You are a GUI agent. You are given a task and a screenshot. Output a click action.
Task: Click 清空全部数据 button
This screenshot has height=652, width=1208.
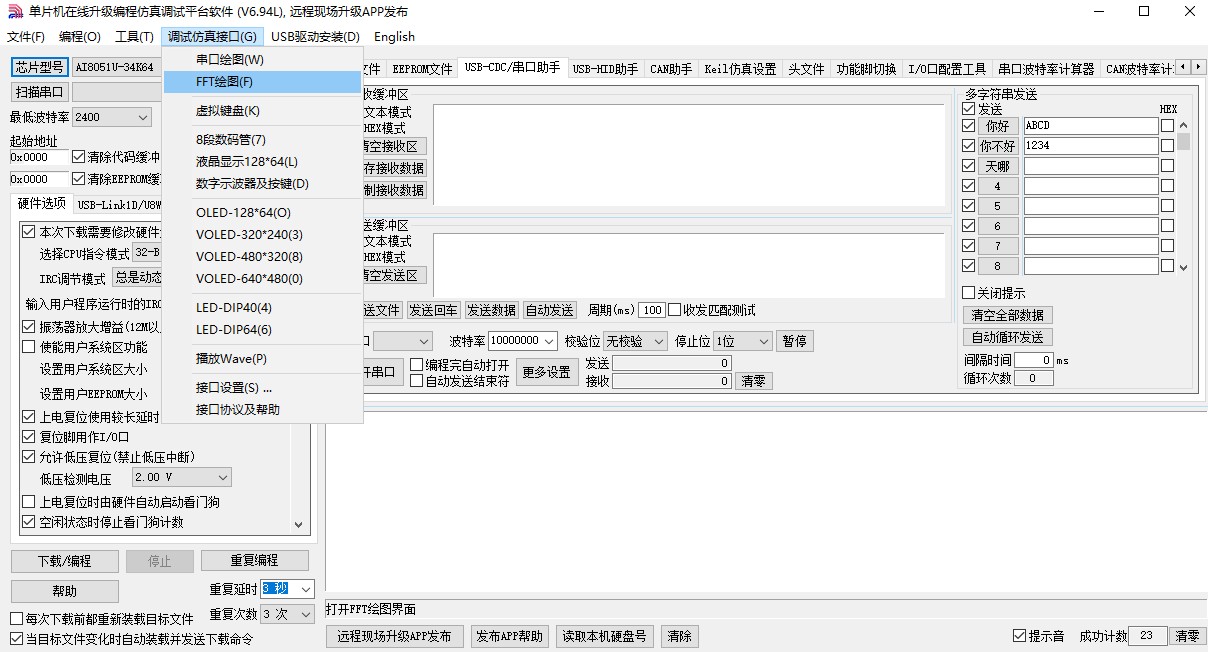pos(1009,315)
